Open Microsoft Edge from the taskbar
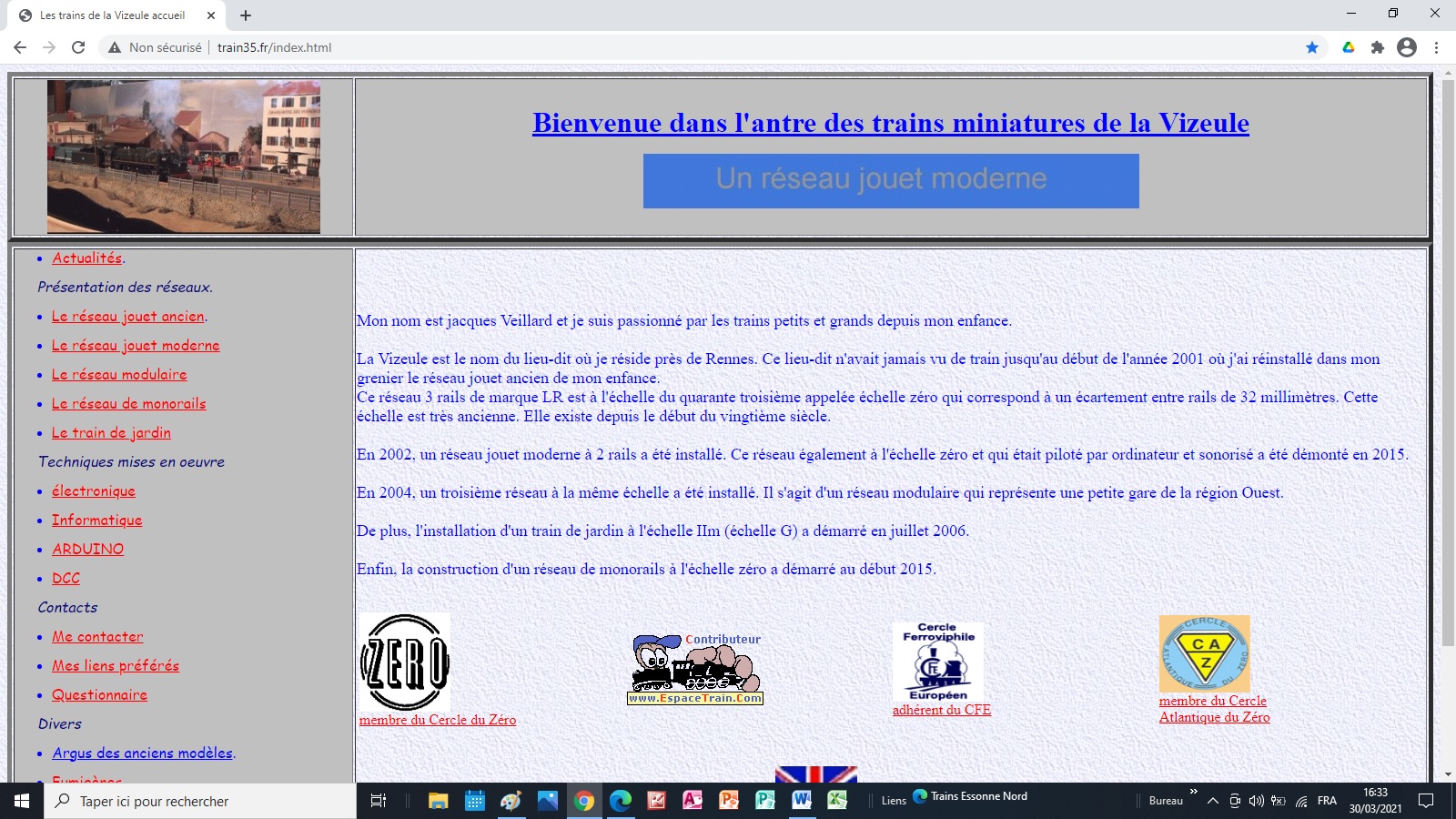This screenshot has height=819, width=1456. tap(621, 801)
